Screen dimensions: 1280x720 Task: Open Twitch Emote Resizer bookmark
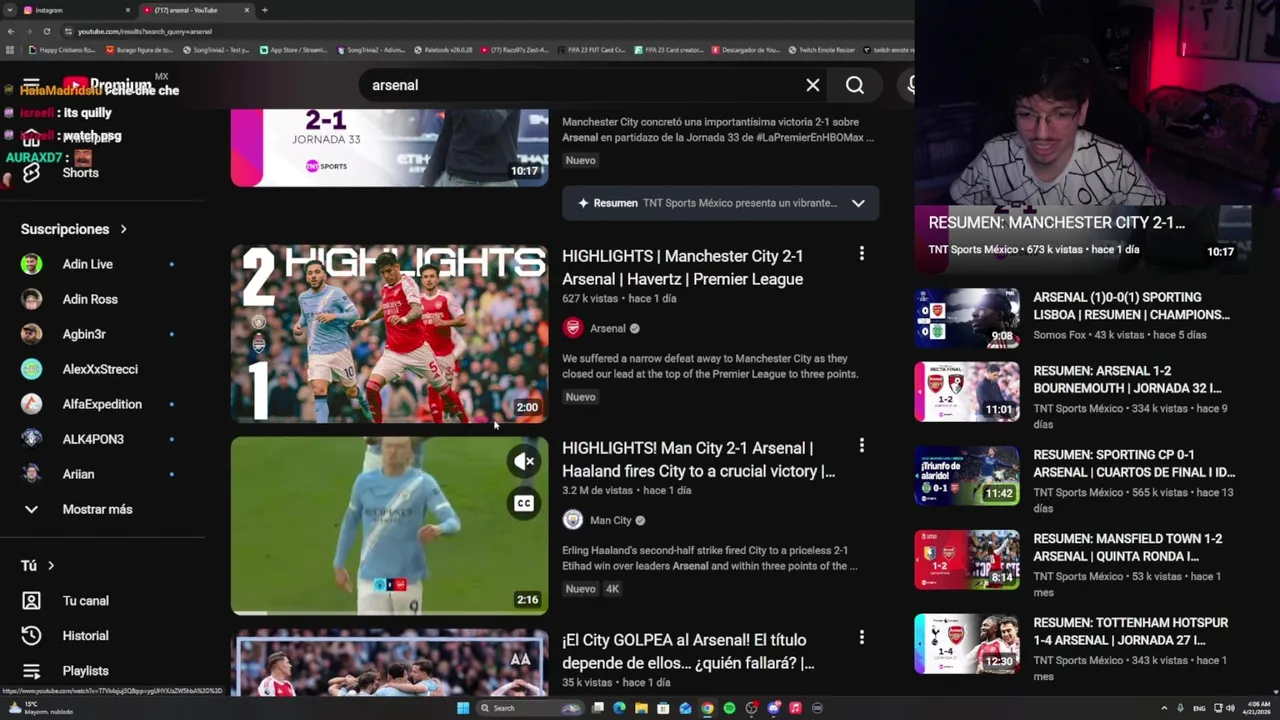click(x=821, y=49)
